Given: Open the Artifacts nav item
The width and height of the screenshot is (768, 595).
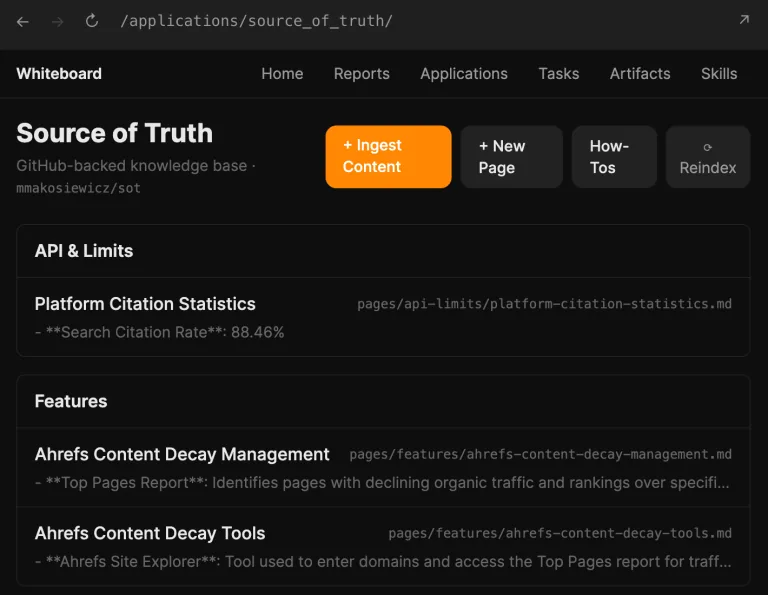Looking at the screenshot, I should pos(640,73).
